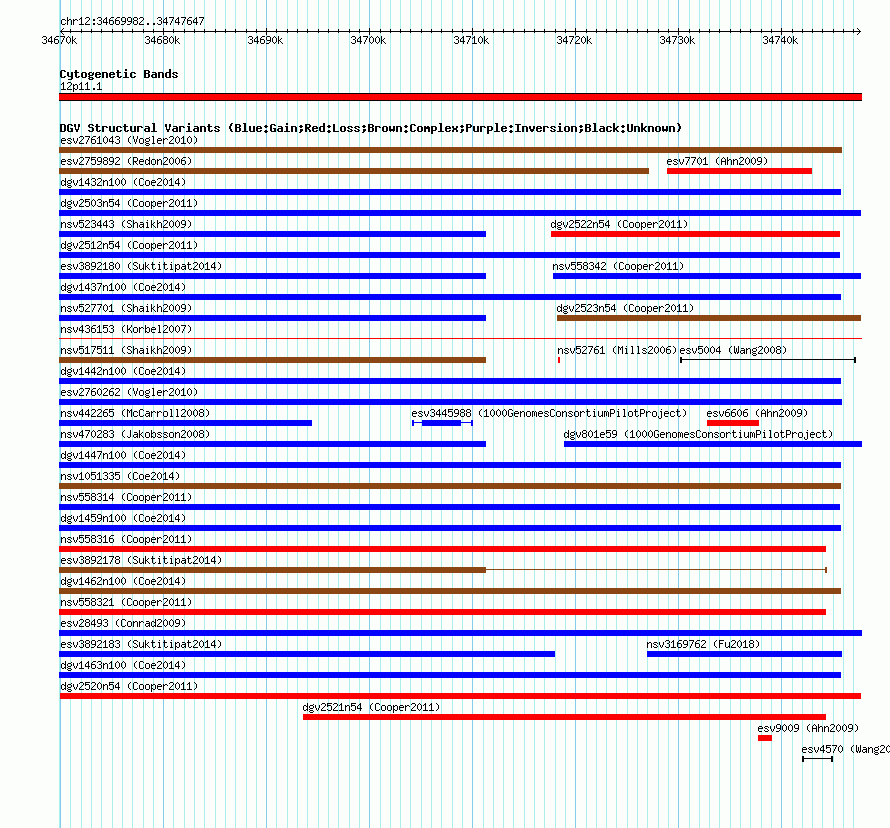The height and width of the screenshot is (828, 890).
Task: Select the esv9009 (Ahn2009) label
Action: pos(808,728)
